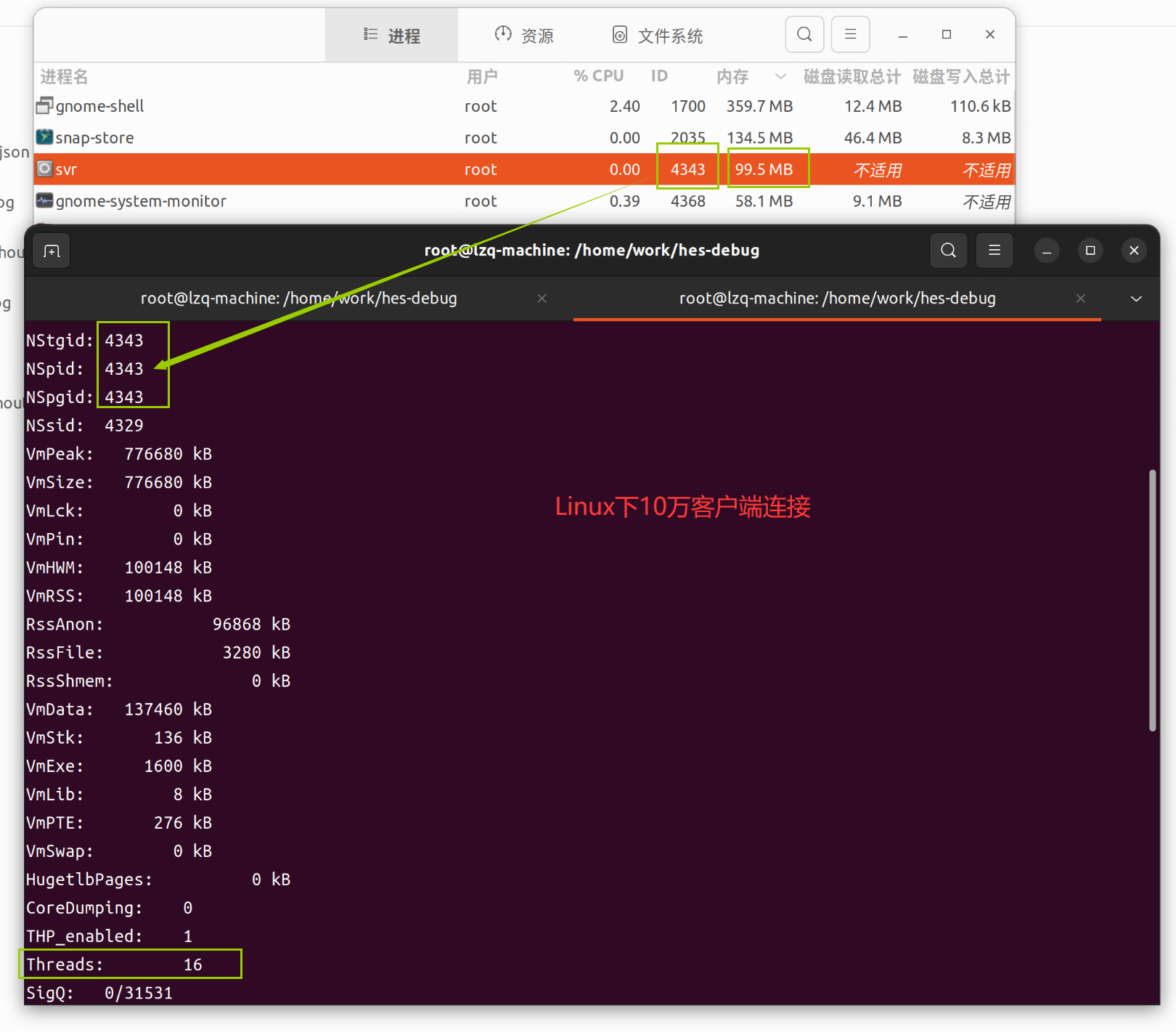The width and height of the screenshot is (1176, 1032).
Task: Expand the terminal tab list dropdown
Action: (1135, 298)
